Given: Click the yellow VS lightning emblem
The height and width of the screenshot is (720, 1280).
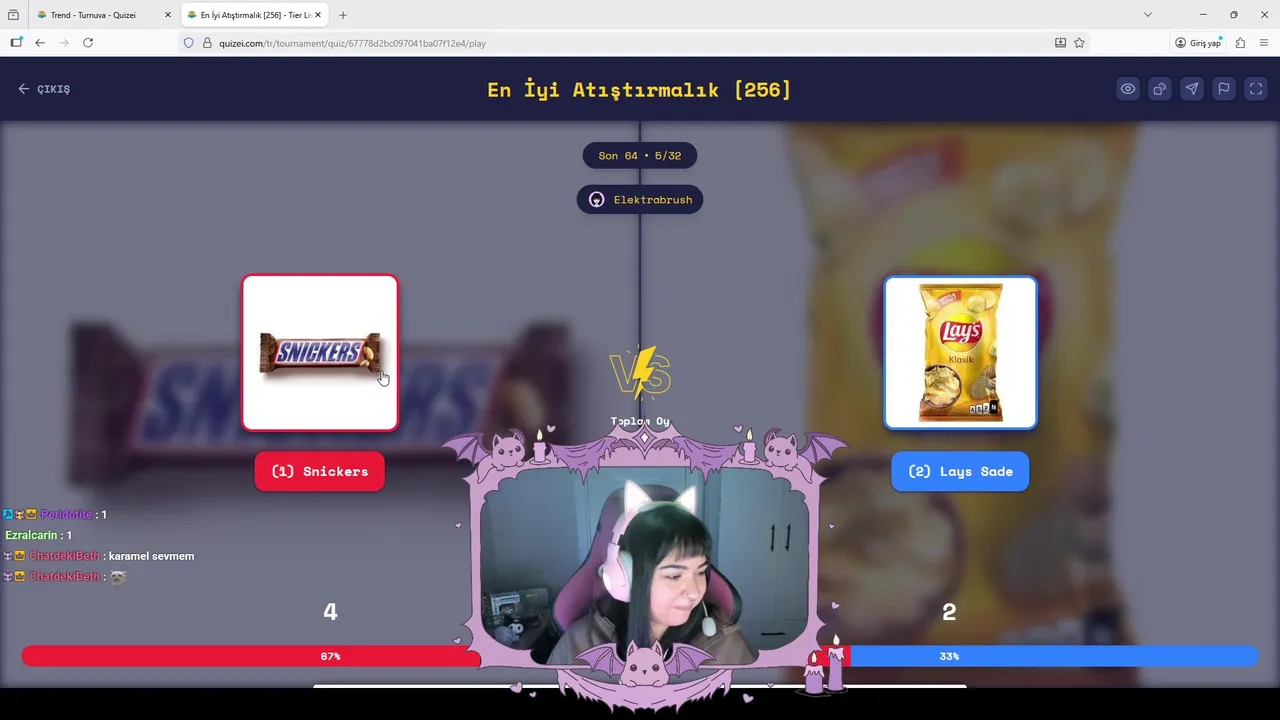Looking at the screenshot, I should click(640, 374).
